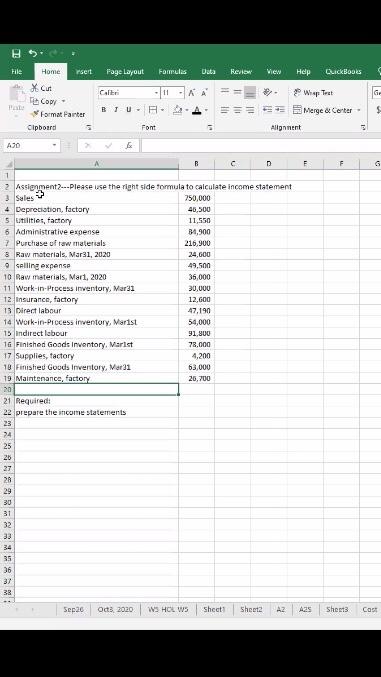Toggle underline formatting

[x=128, y=110]
